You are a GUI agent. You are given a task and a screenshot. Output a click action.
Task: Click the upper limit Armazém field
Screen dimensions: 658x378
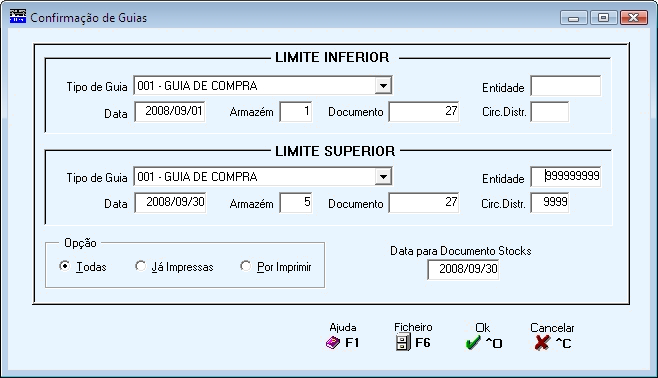pos(296,203)
